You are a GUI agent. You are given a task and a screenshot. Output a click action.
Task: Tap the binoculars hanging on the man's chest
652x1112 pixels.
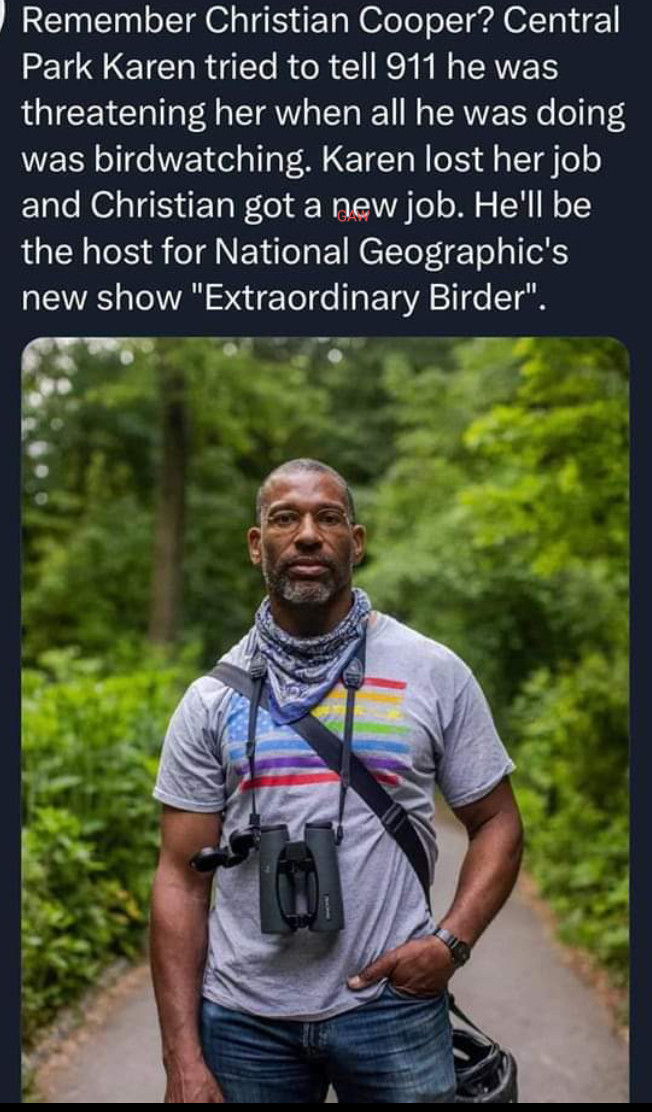(x=302, y=878)
